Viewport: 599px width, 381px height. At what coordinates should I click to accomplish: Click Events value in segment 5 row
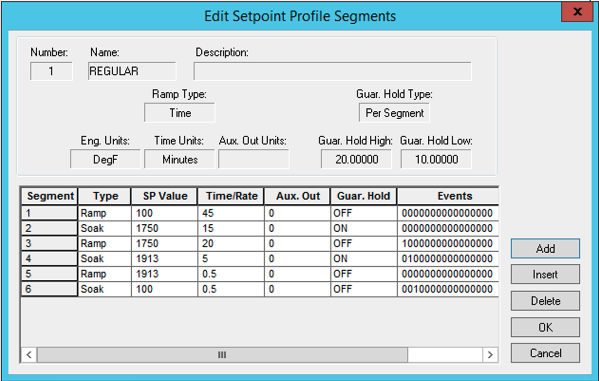pos(448,274)
